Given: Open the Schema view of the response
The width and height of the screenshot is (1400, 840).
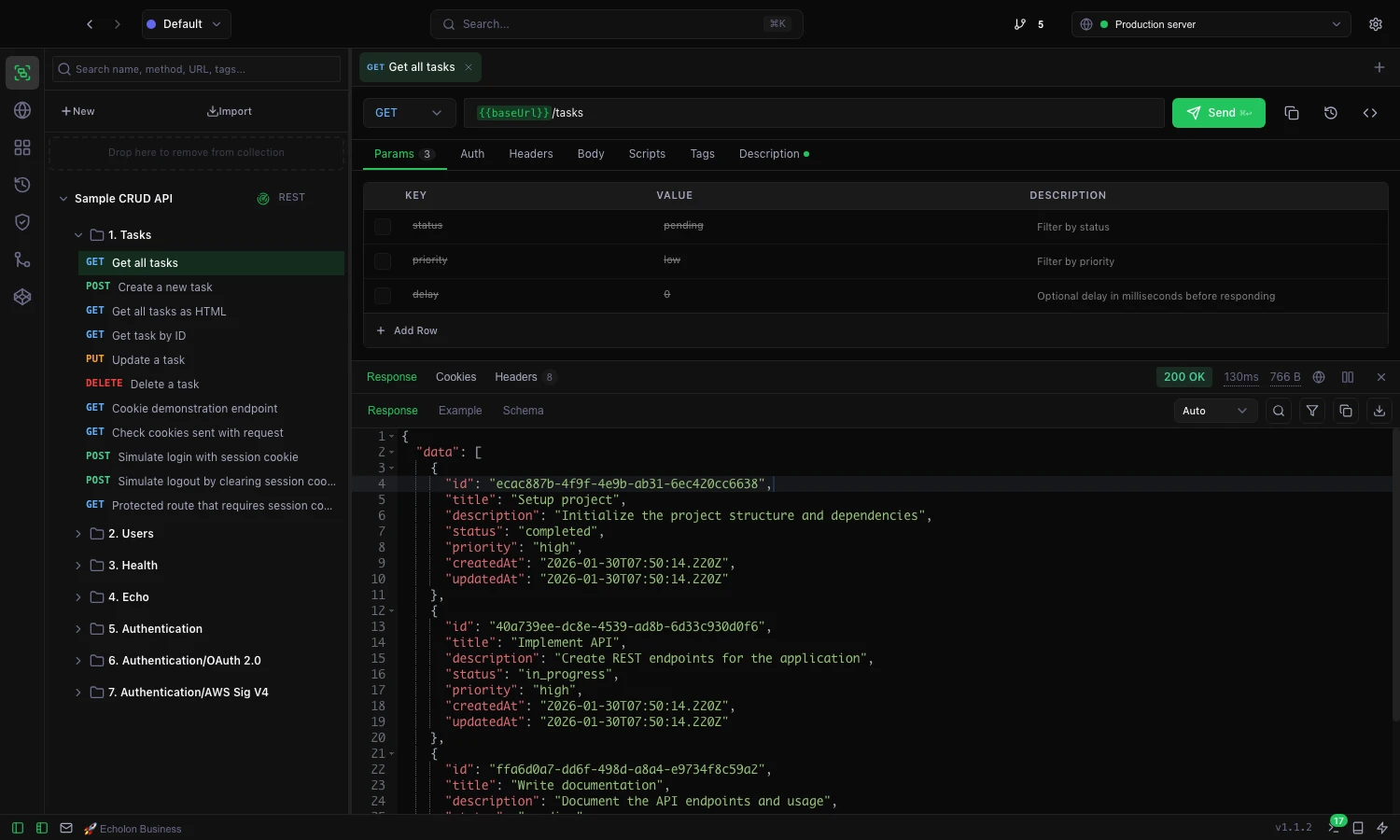Looking at the screenshot, I should pyautogui.click(x=523, y=411).
